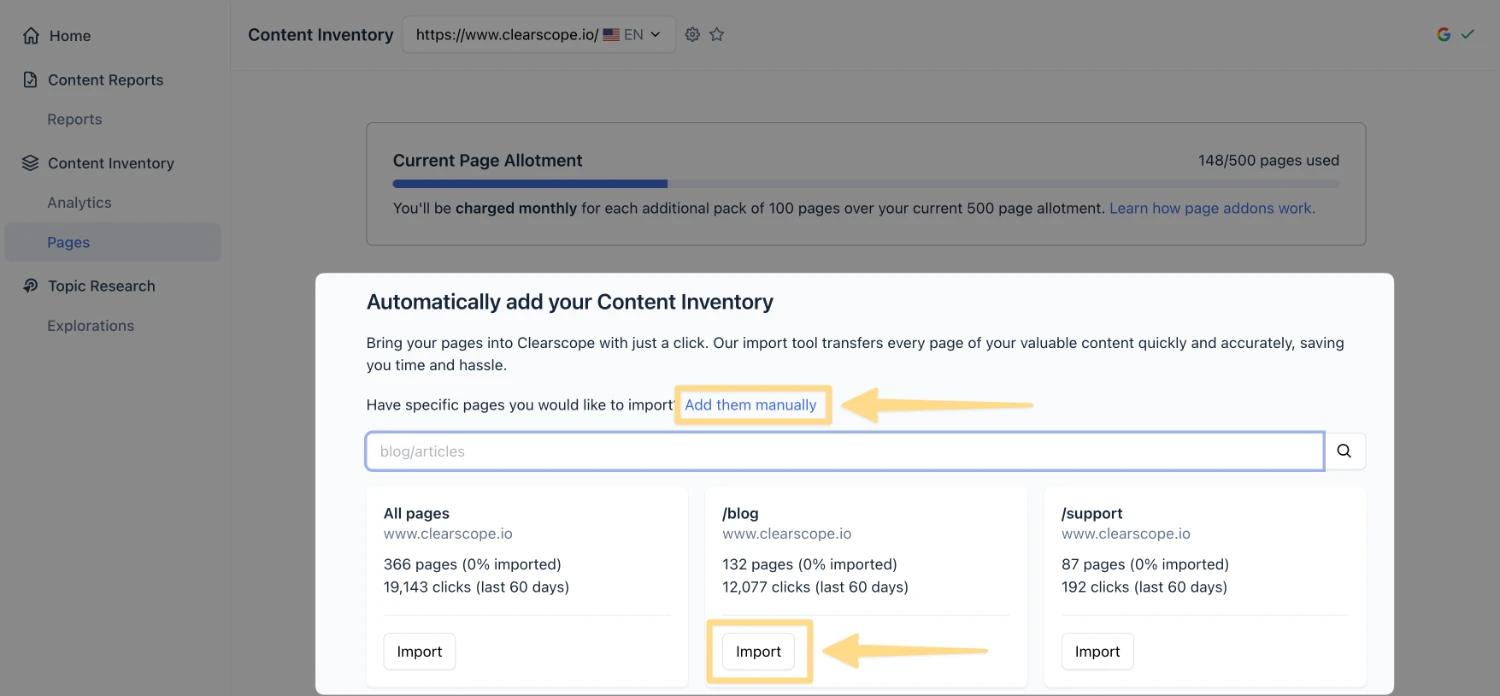This screenshot has height=696, width=1500.
Task: Click the Content Inventory page title
Action: [320, 35]
